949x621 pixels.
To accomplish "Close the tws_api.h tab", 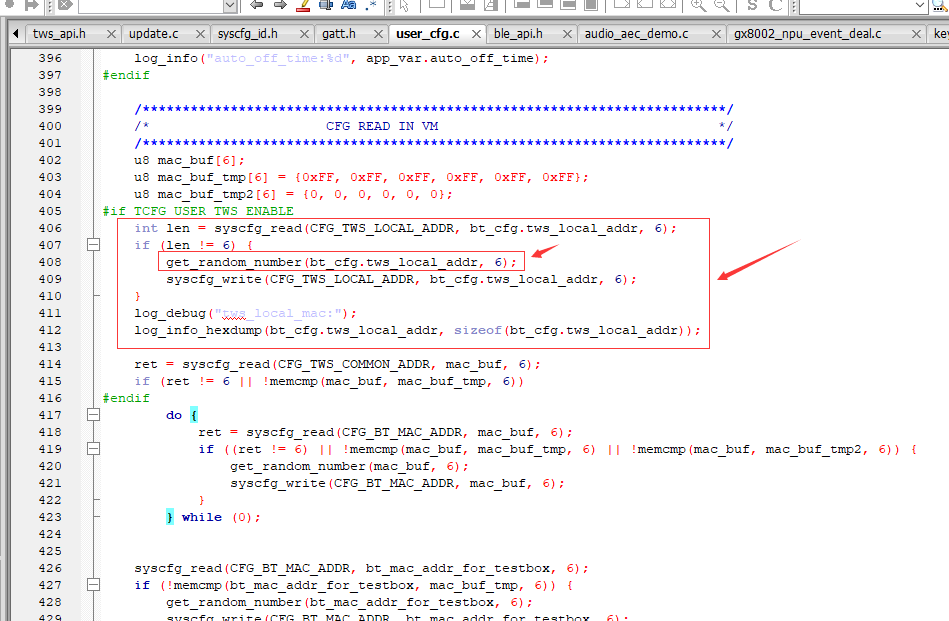I will (111, 34).
